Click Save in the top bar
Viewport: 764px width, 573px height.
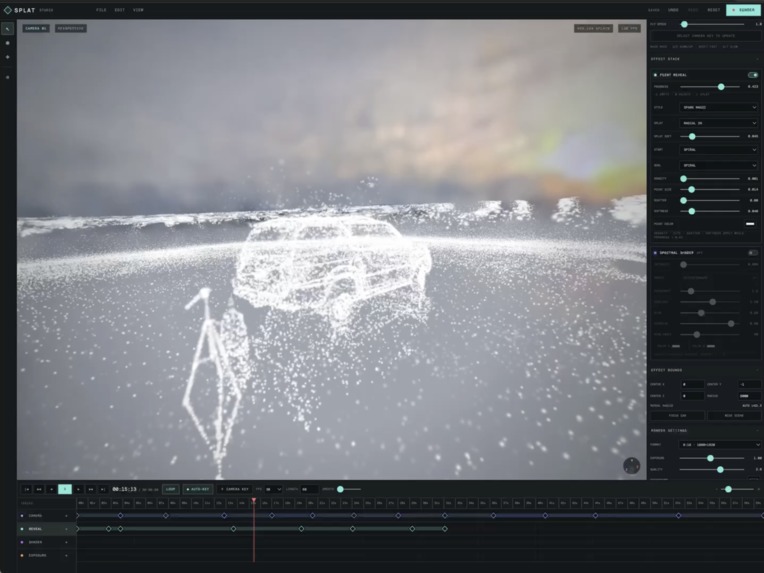654,10
